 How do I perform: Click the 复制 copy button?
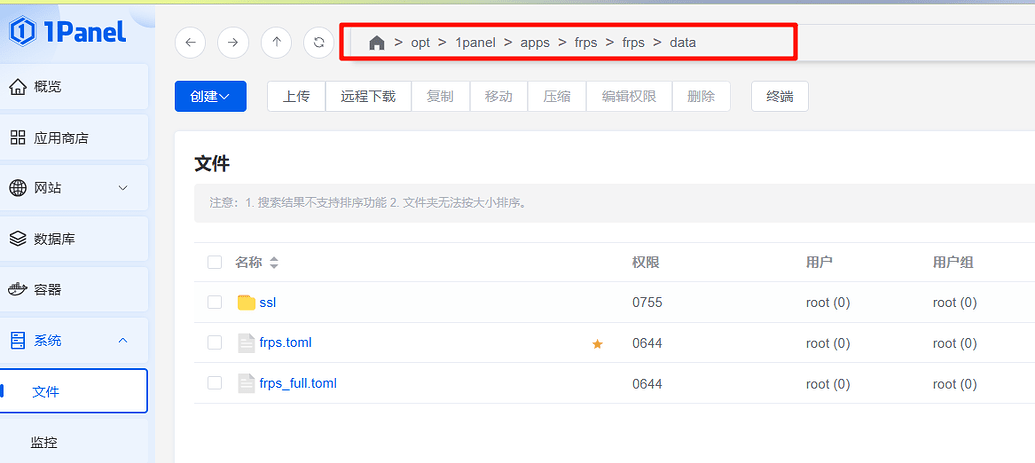[x=440, y=96]
